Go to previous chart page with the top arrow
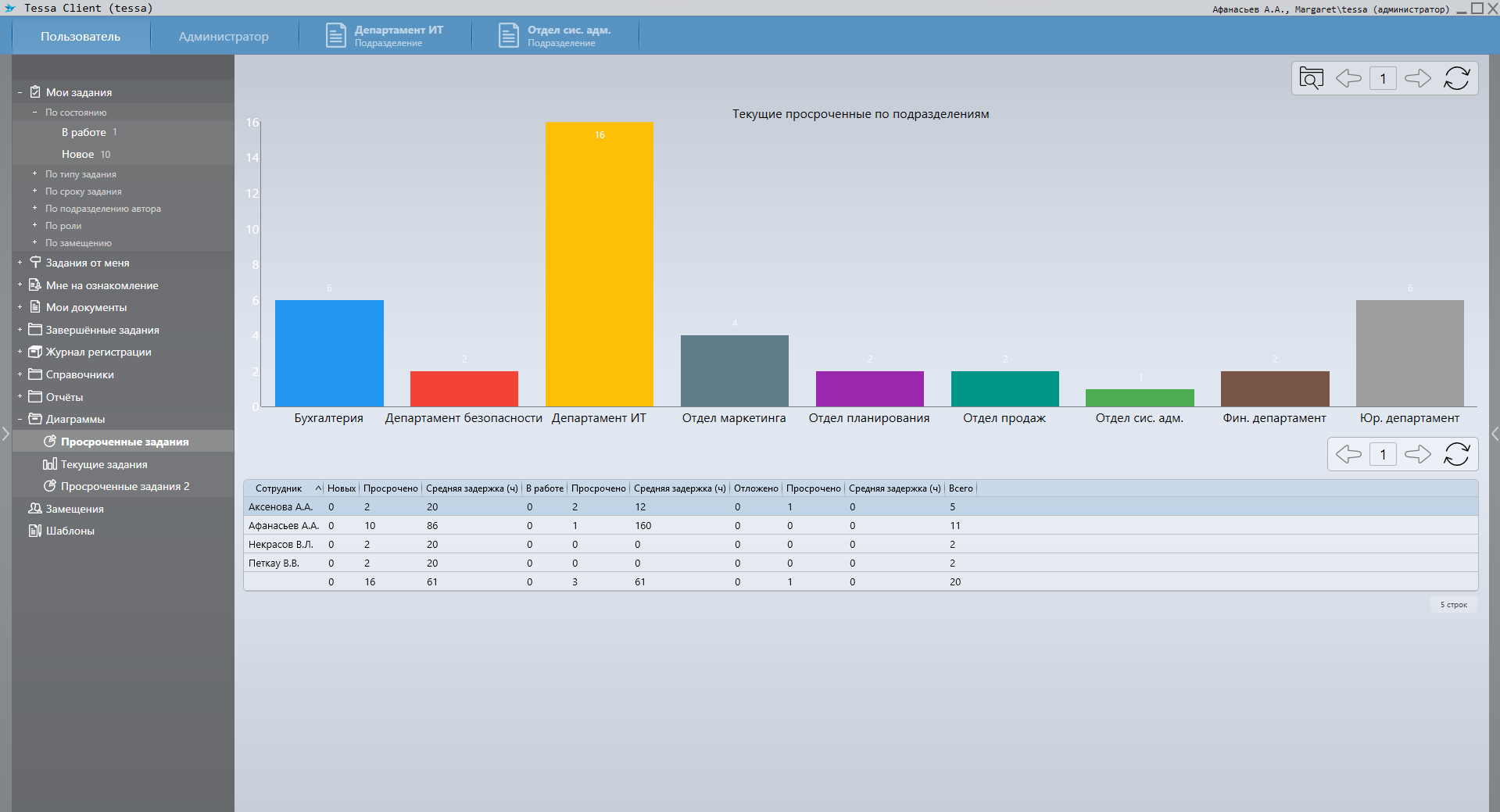The image size is (1500, 812). (1348, 78)
